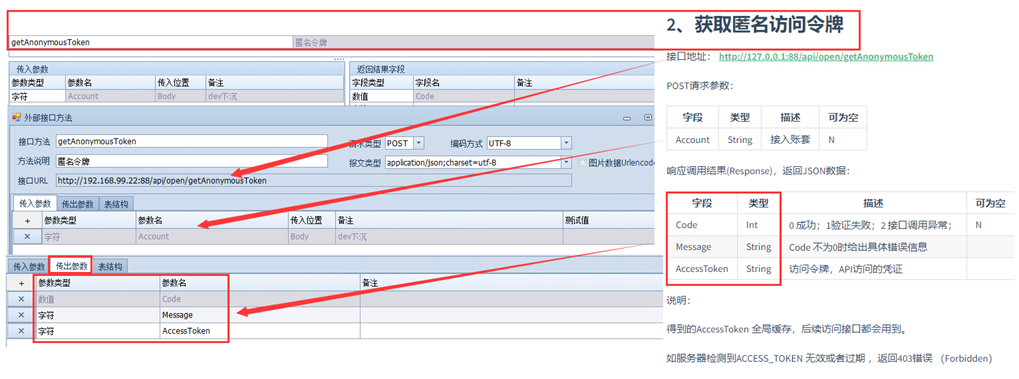Switch to the red-outlined 传出参数 tab
Image resolution: width=1019 pixels, height=379 pixels.
[x=71, y=266]
